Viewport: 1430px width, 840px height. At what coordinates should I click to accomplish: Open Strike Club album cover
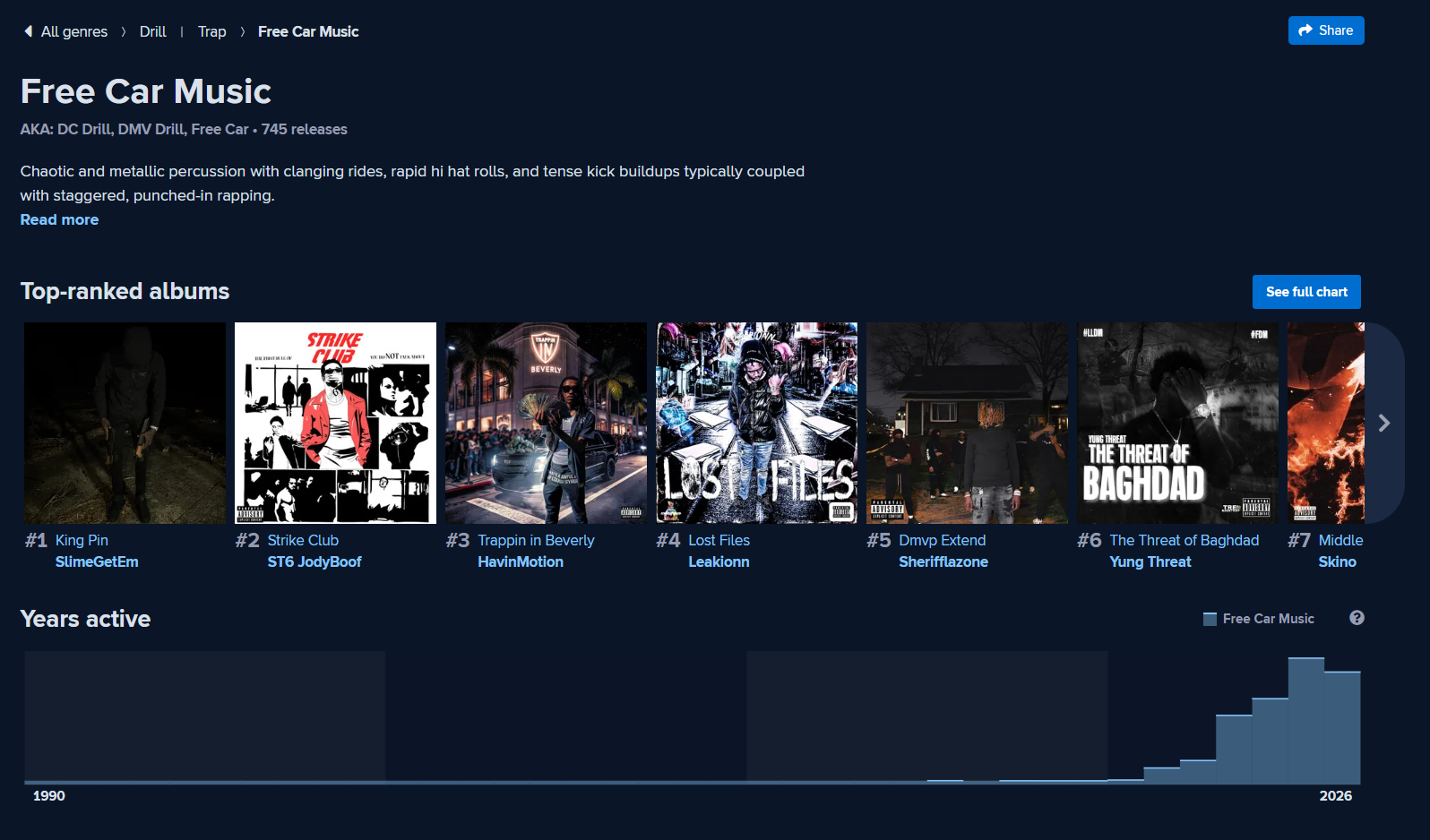[335, 423]
